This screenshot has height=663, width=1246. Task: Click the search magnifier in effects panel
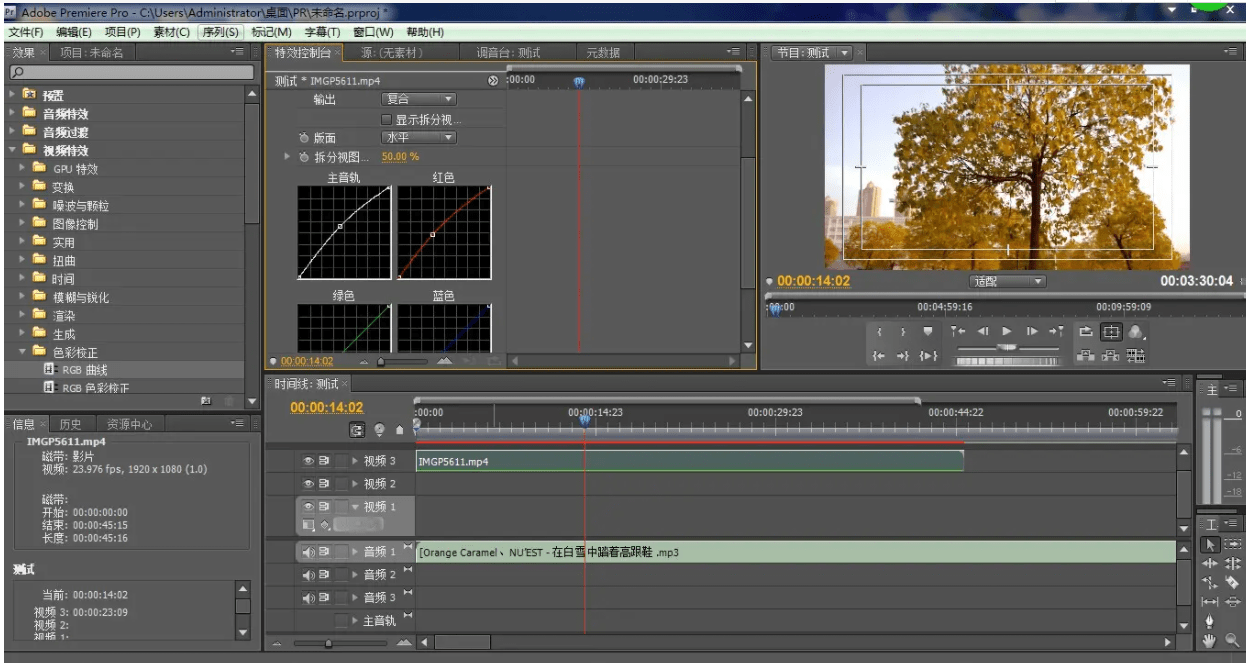(x=18, y=72)
